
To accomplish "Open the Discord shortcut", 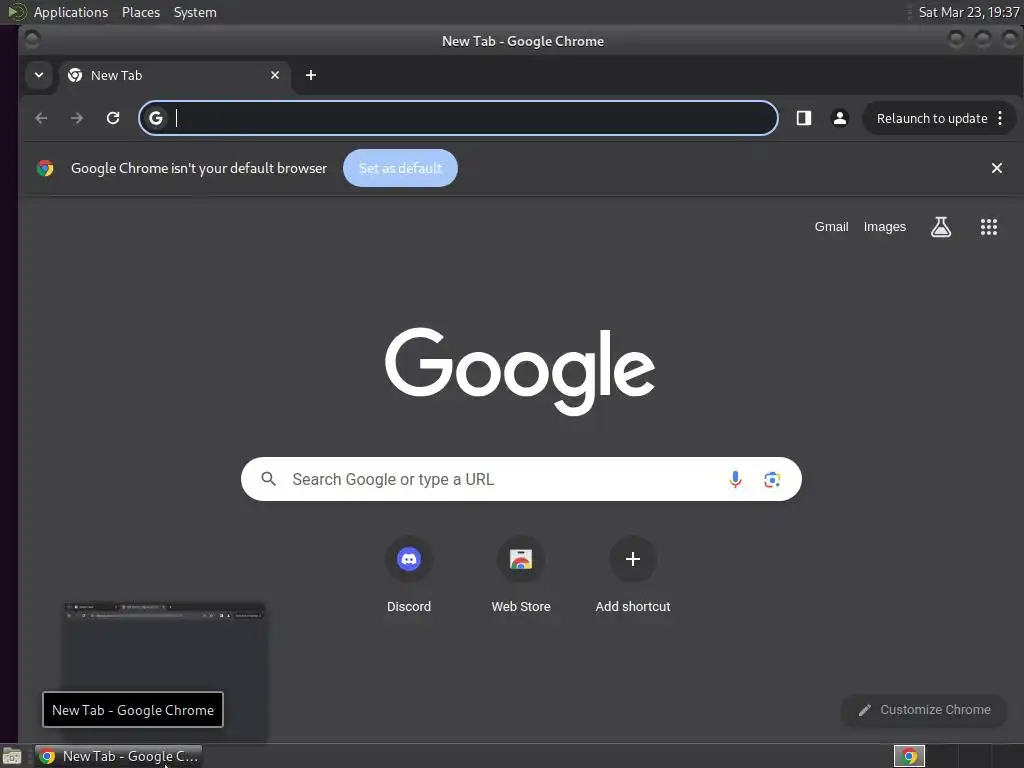I will point(409,576).
